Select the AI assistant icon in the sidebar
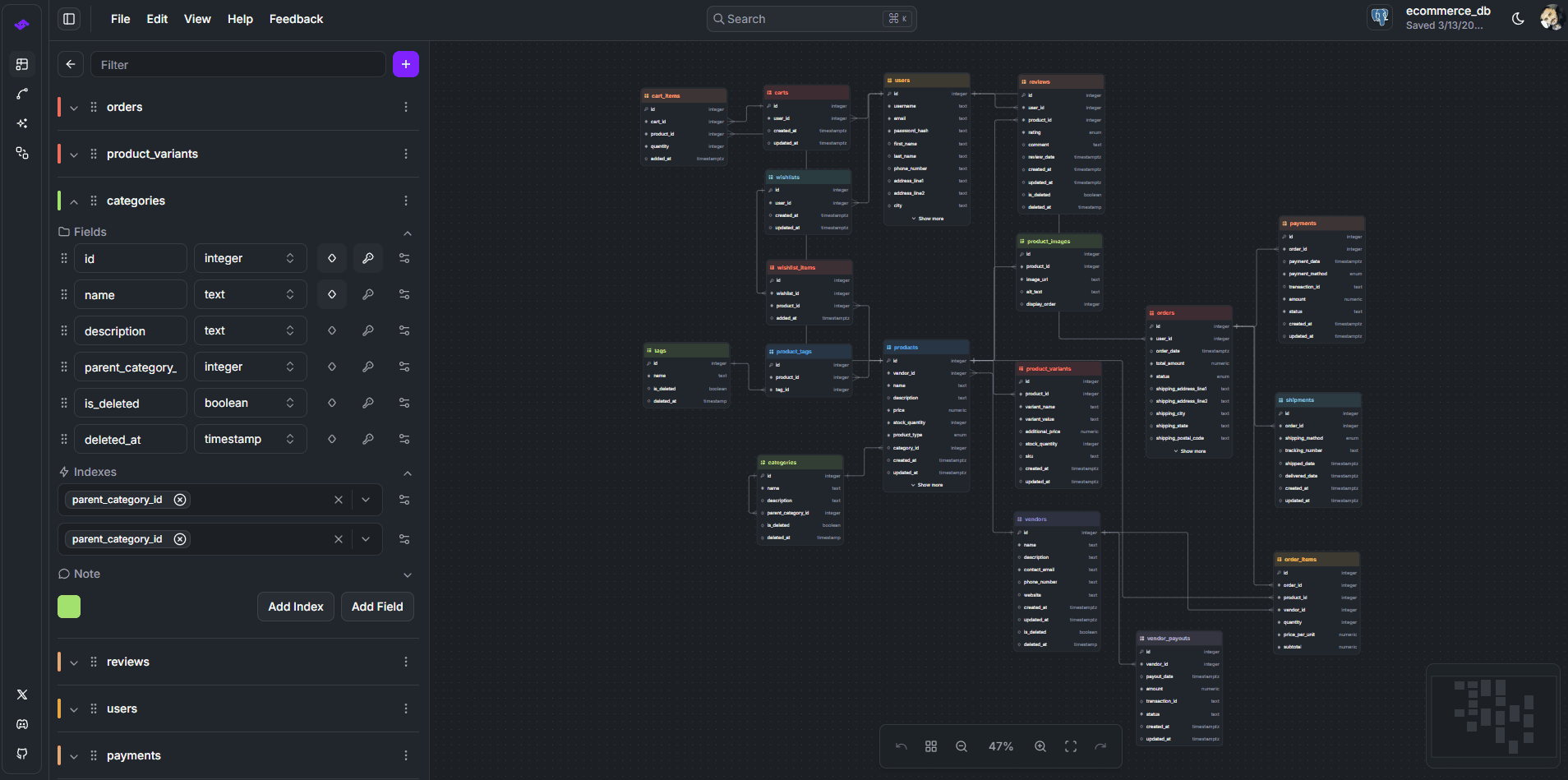This screenshot has height=780, width=1568. [x=23, y=123]
